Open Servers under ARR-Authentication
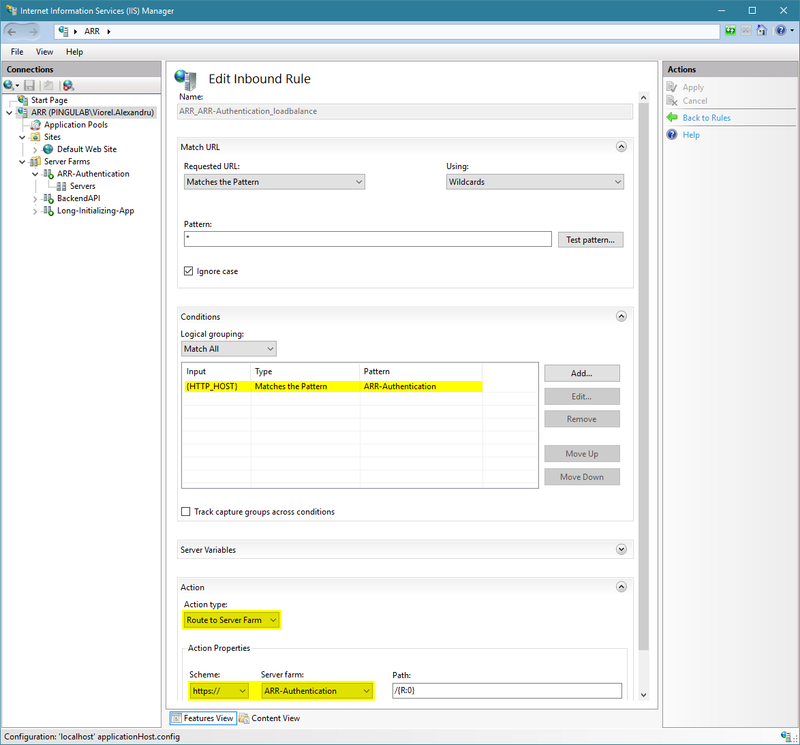800x745 pixels. tap(82, 186)
